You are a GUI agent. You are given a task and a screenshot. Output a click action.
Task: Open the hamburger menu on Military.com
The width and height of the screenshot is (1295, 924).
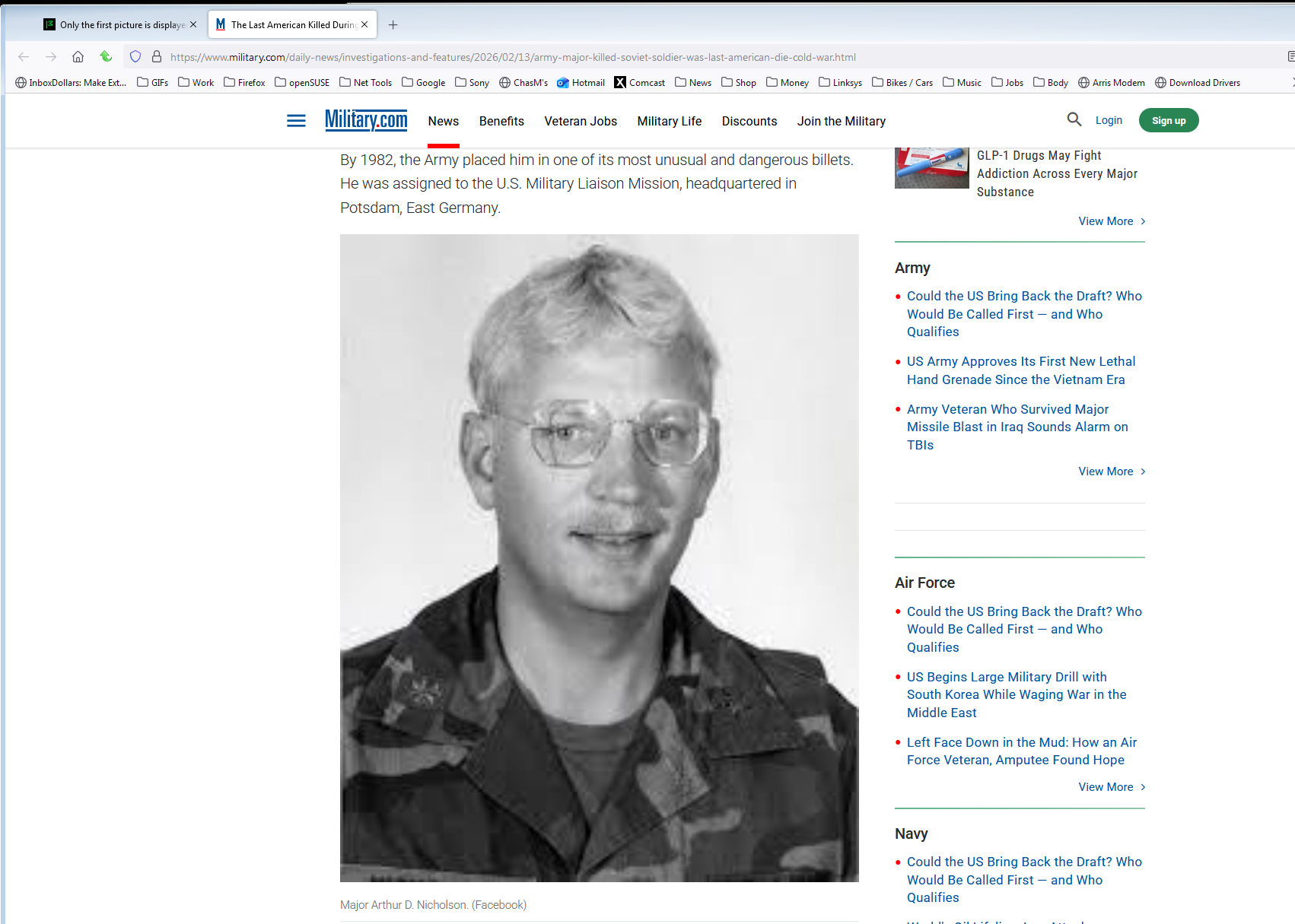pos(296,121)
